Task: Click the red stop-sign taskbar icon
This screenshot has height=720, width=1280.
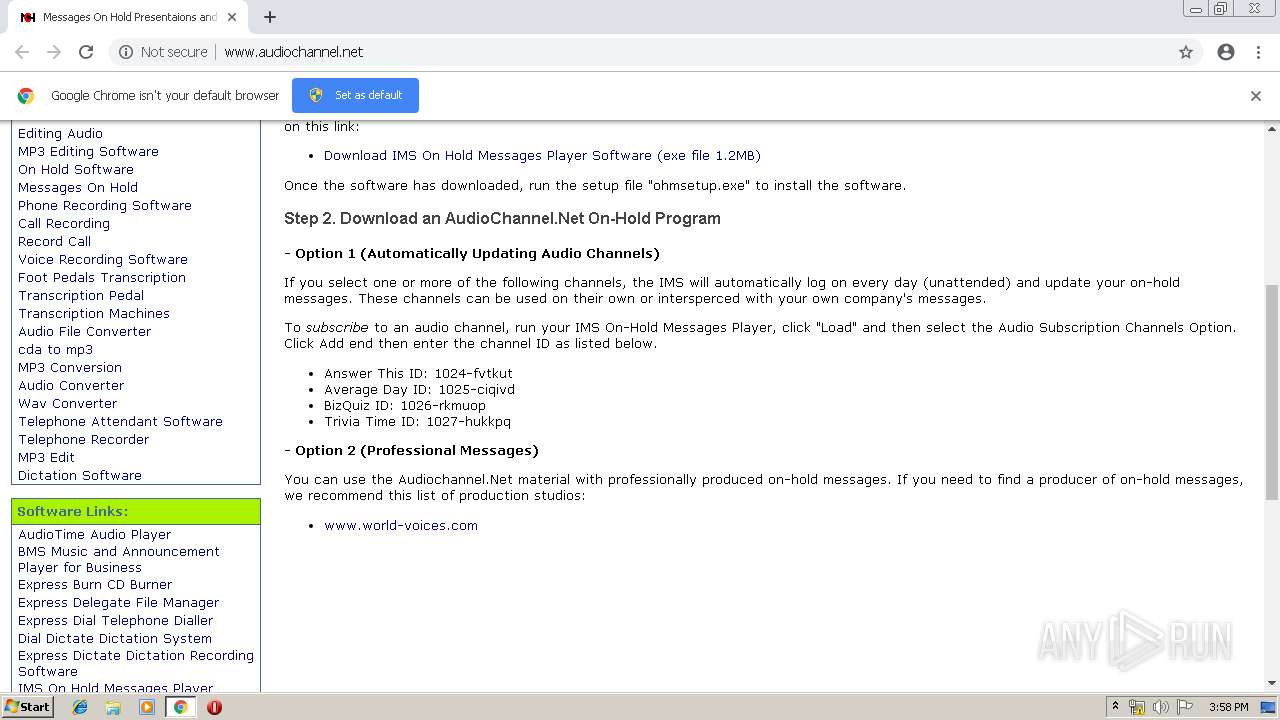Action: tap(214, 707)
